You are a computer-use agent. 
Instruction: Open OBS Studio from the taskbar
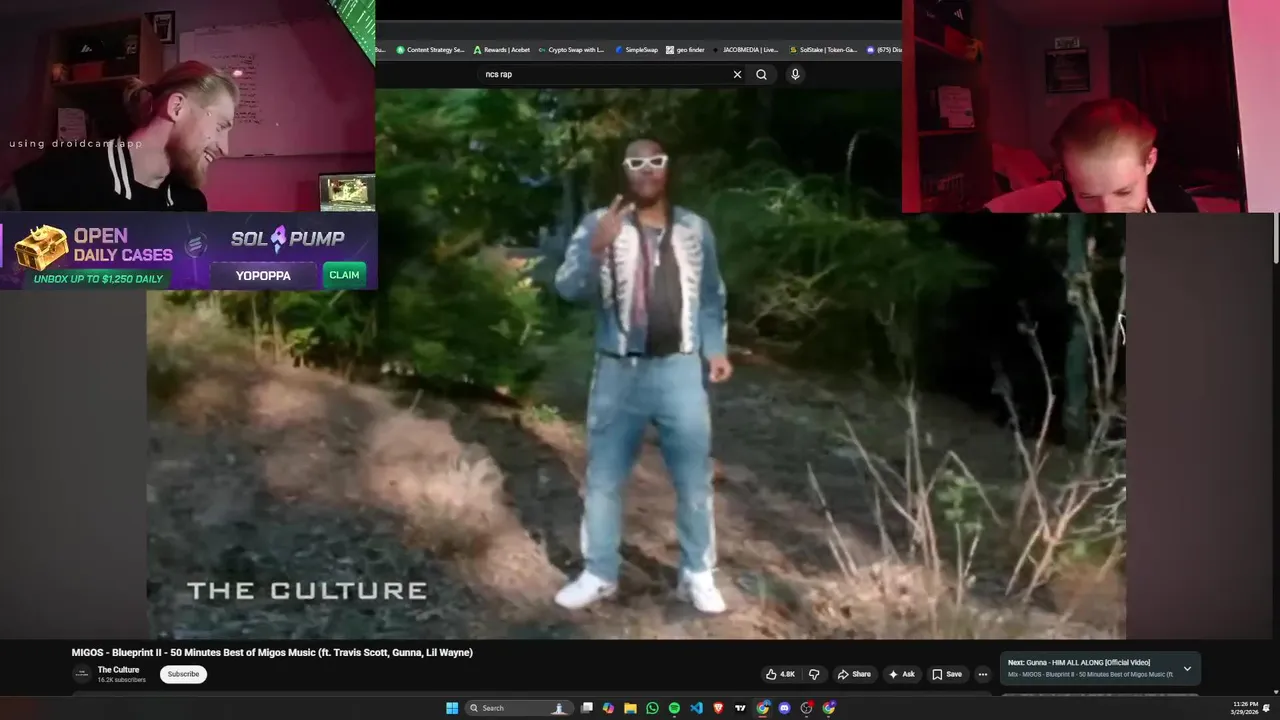(x=807, y=708)
